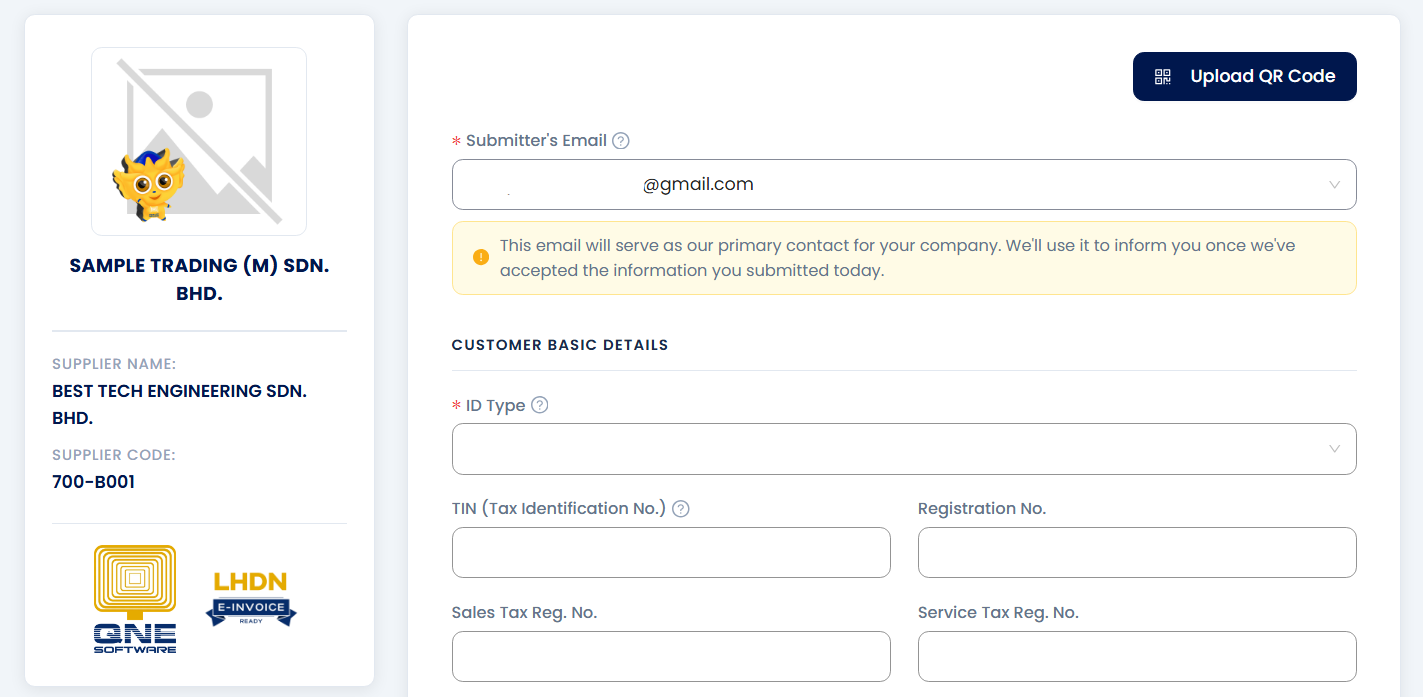Click the ID Type dropdown chevron arrow
1423x697 pixels.
1334,449
